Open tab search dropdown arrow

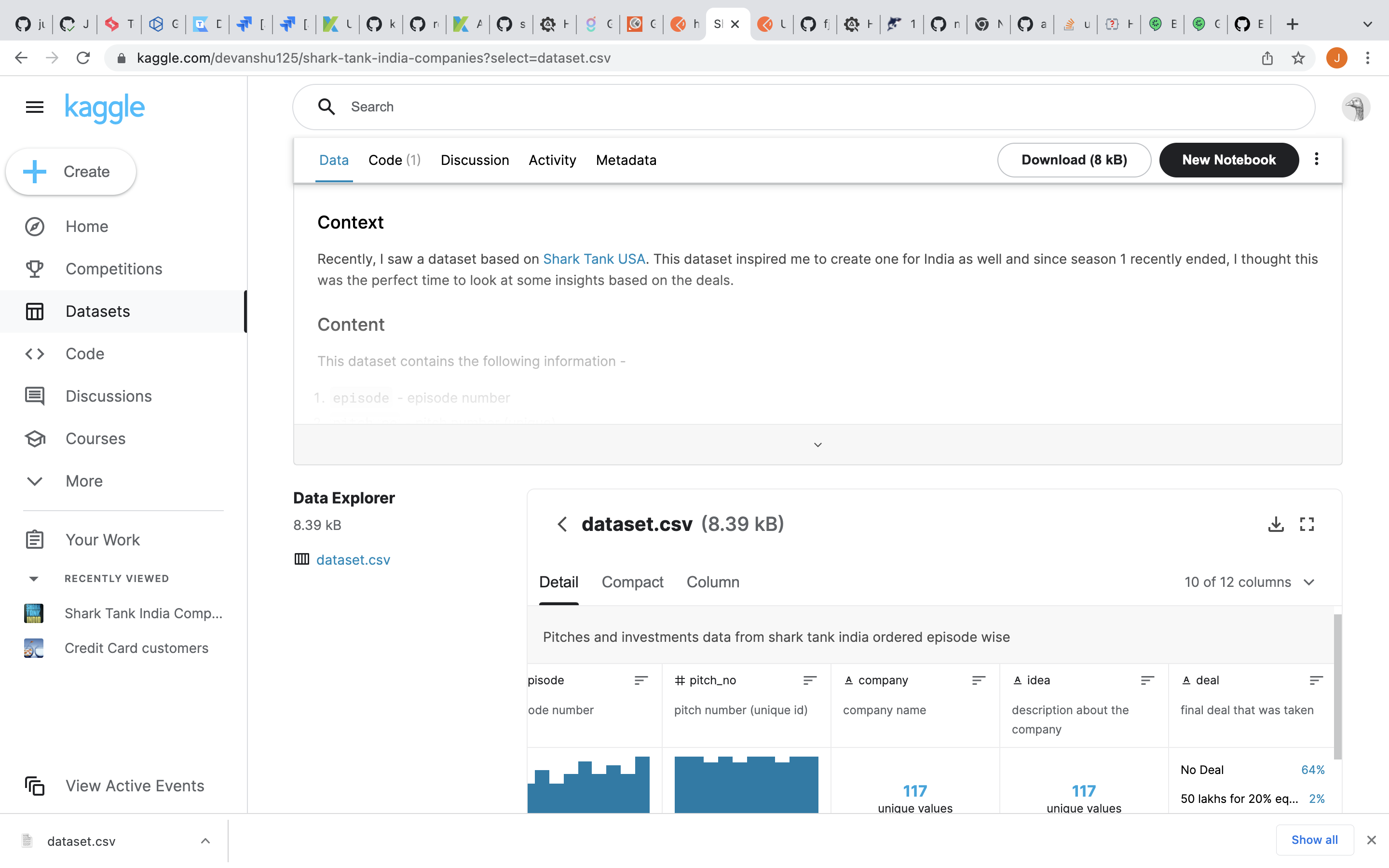(1368, 24)
